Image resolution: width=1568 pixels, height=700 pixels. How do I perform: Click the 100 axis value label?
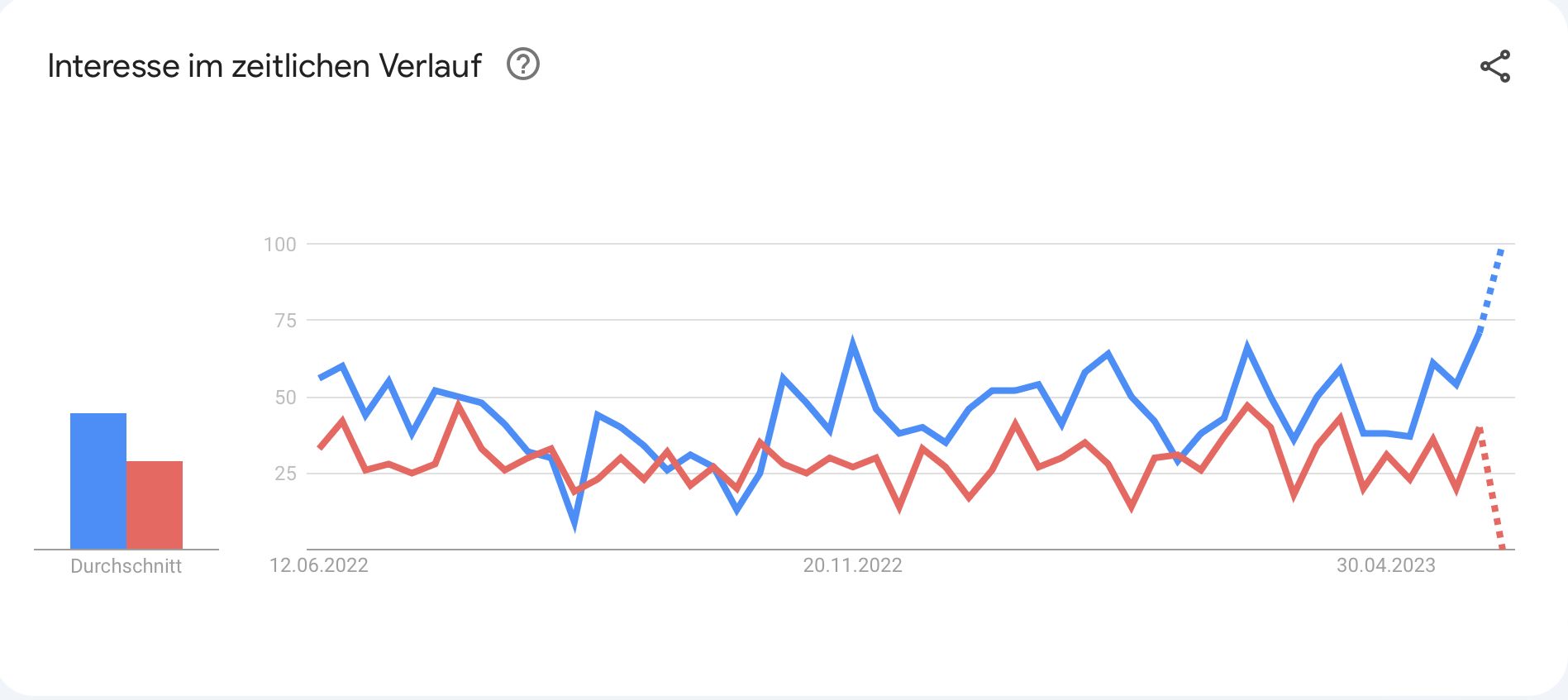click(279, 244)
